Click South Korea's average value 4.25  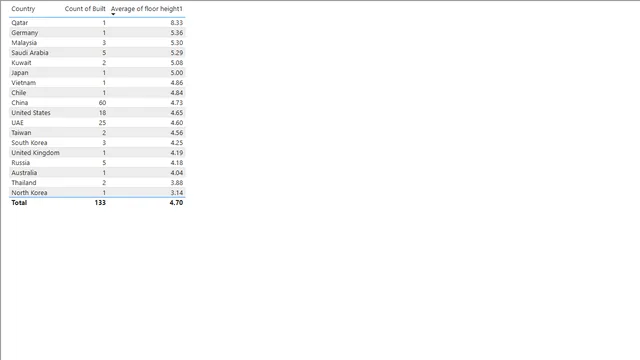click(177, 142)
